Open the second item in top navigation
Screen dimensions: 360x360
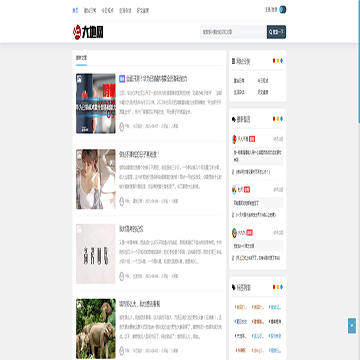[90, 10]
